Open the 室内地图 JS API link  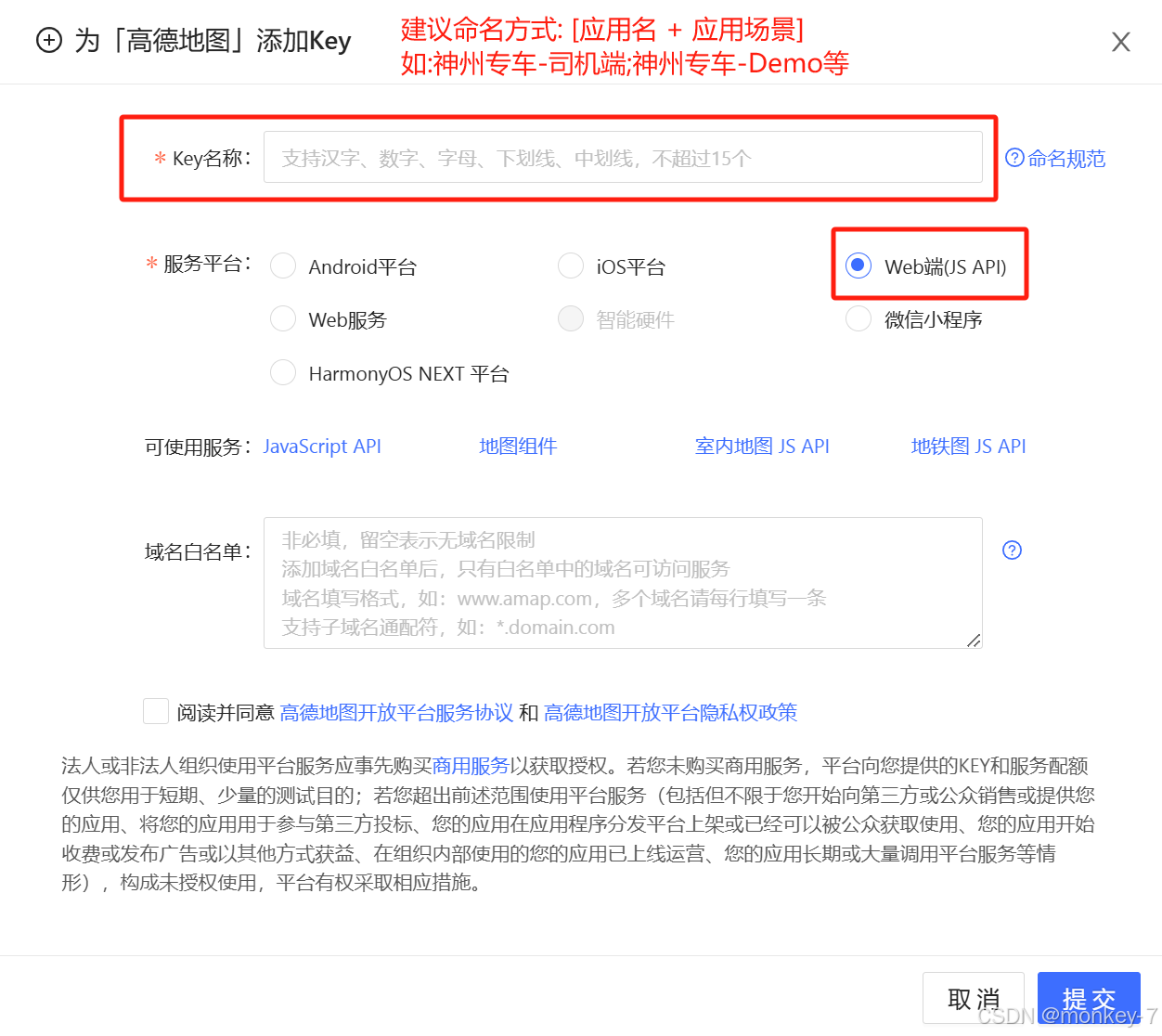click(x=762, y=447)
